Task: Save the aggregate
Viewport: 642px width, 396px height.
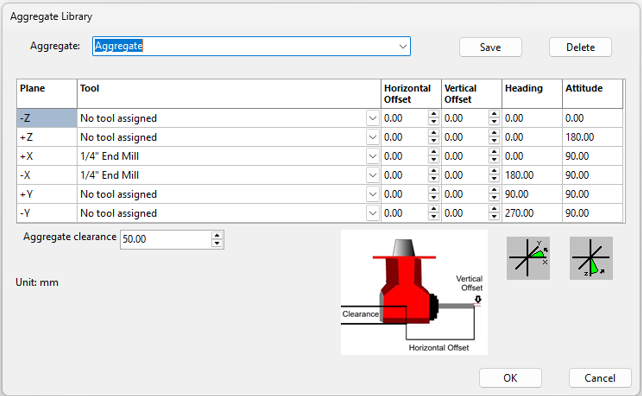Action: (491, 47)
